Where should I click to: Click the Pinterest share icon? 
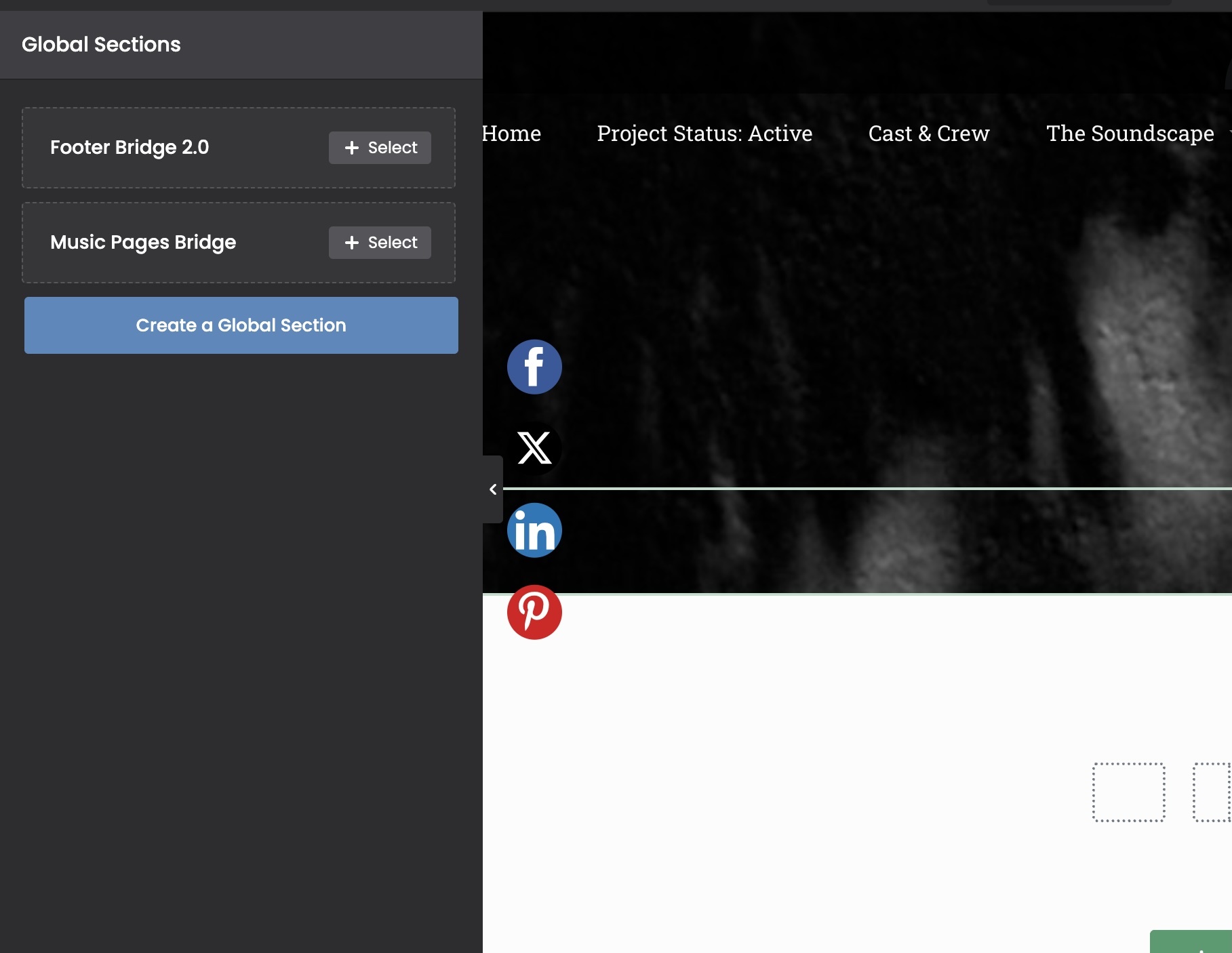pos(534,612)
